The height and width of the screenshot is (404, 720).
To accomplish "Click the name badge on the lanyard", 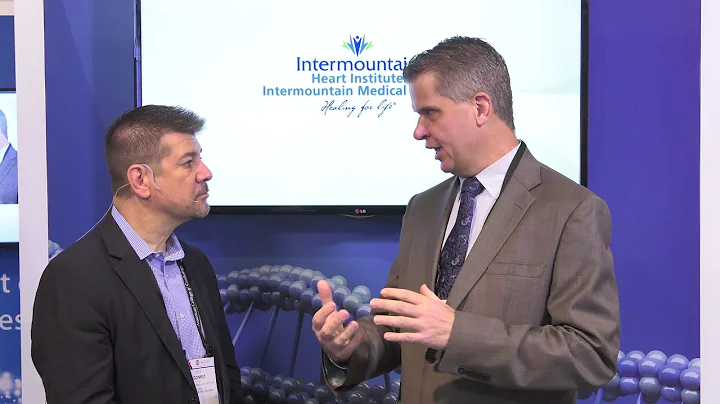I will coord(204,379).
